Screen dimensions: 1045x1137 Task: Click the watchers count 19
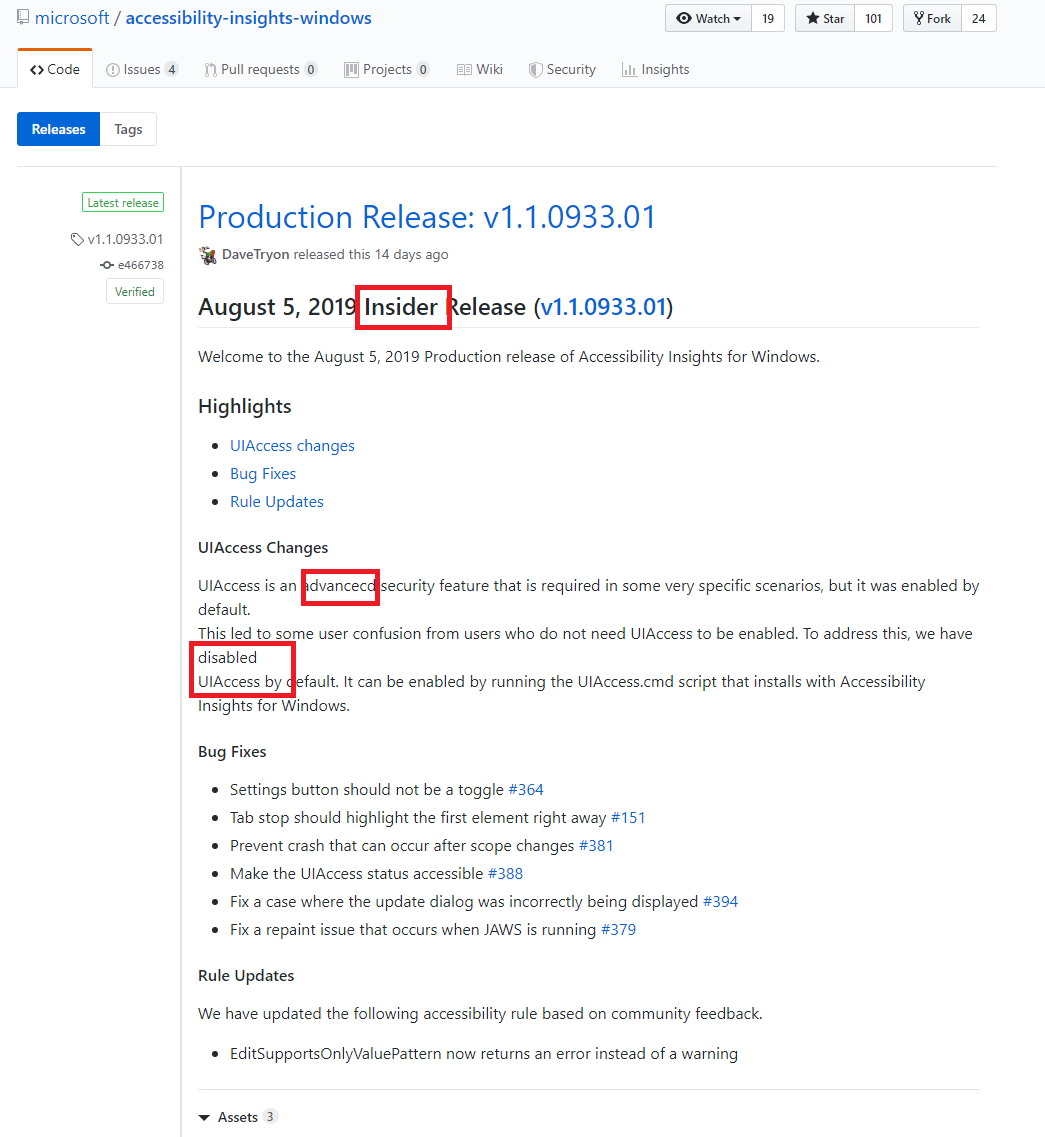(768, 18)
